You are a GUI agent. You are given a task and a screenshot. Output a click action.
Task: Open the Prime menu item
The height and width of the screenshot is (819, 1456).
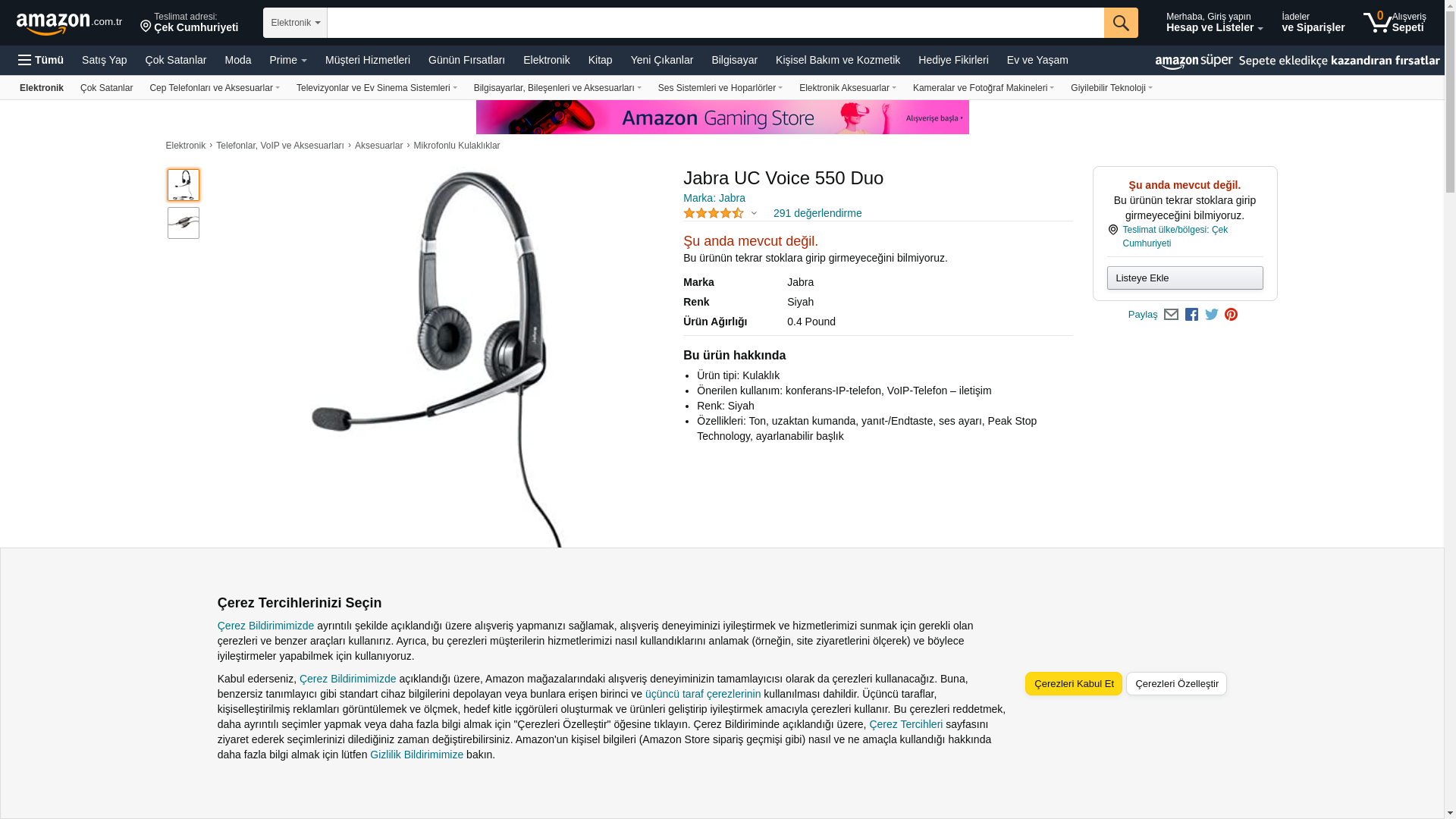click(x=288, y=60)
